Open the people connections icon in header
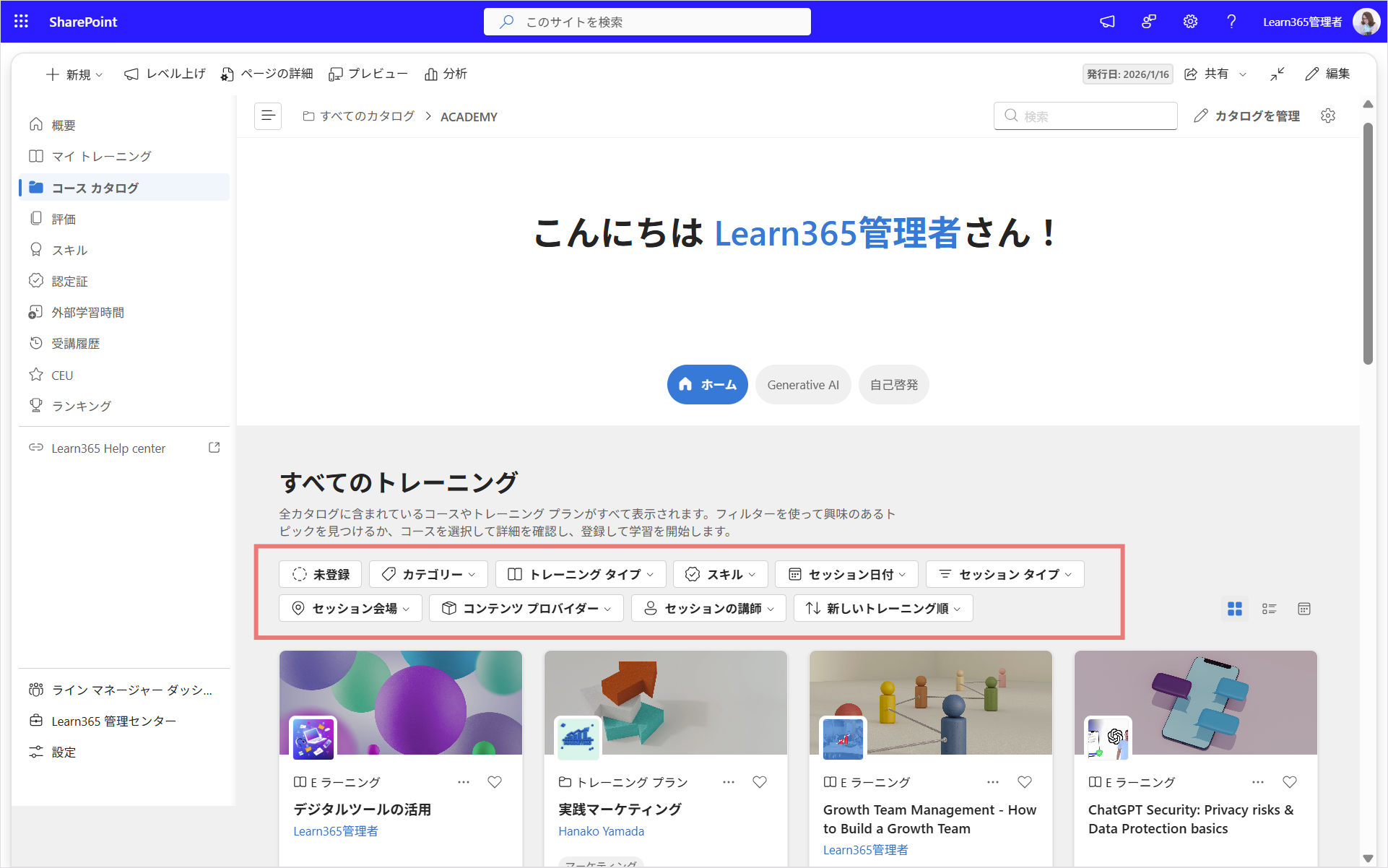The height and width of the screenshot is (868, 1388). [x=1149, y=22]
